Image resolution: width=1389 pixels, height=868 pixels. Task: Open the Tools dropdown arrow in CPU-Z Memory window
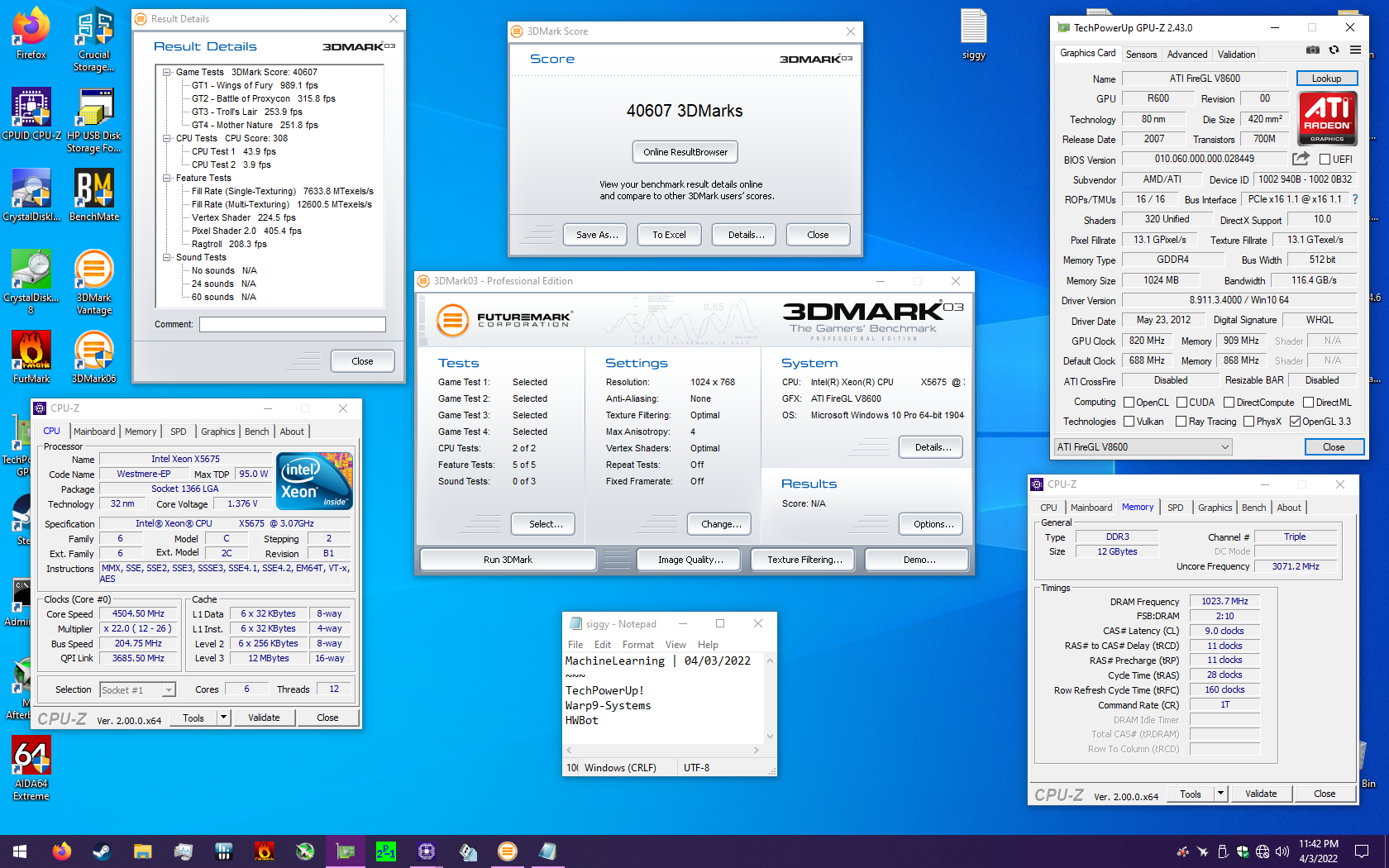click(x=1220, y=794)
